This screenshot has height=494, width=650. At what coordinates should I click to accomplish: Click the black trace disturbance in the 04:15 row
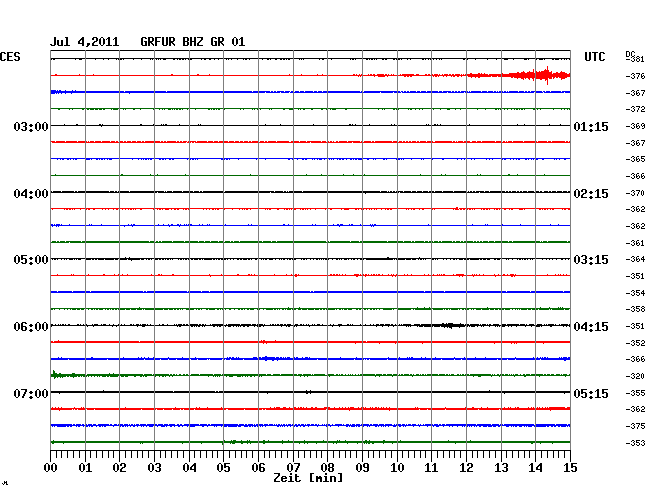click(x=450, y=325)
